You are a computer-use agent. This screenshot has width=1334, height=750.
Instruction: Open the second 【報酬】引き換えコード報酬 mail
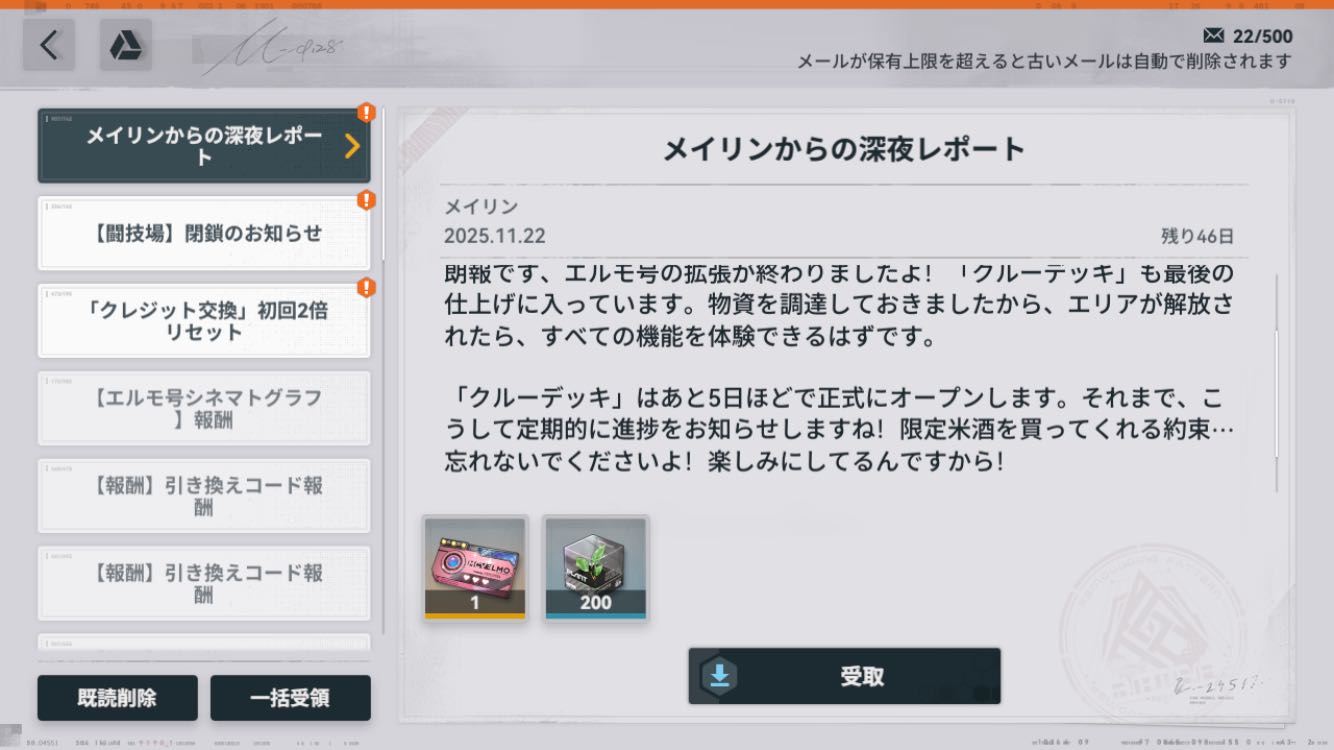pos(204,583)
